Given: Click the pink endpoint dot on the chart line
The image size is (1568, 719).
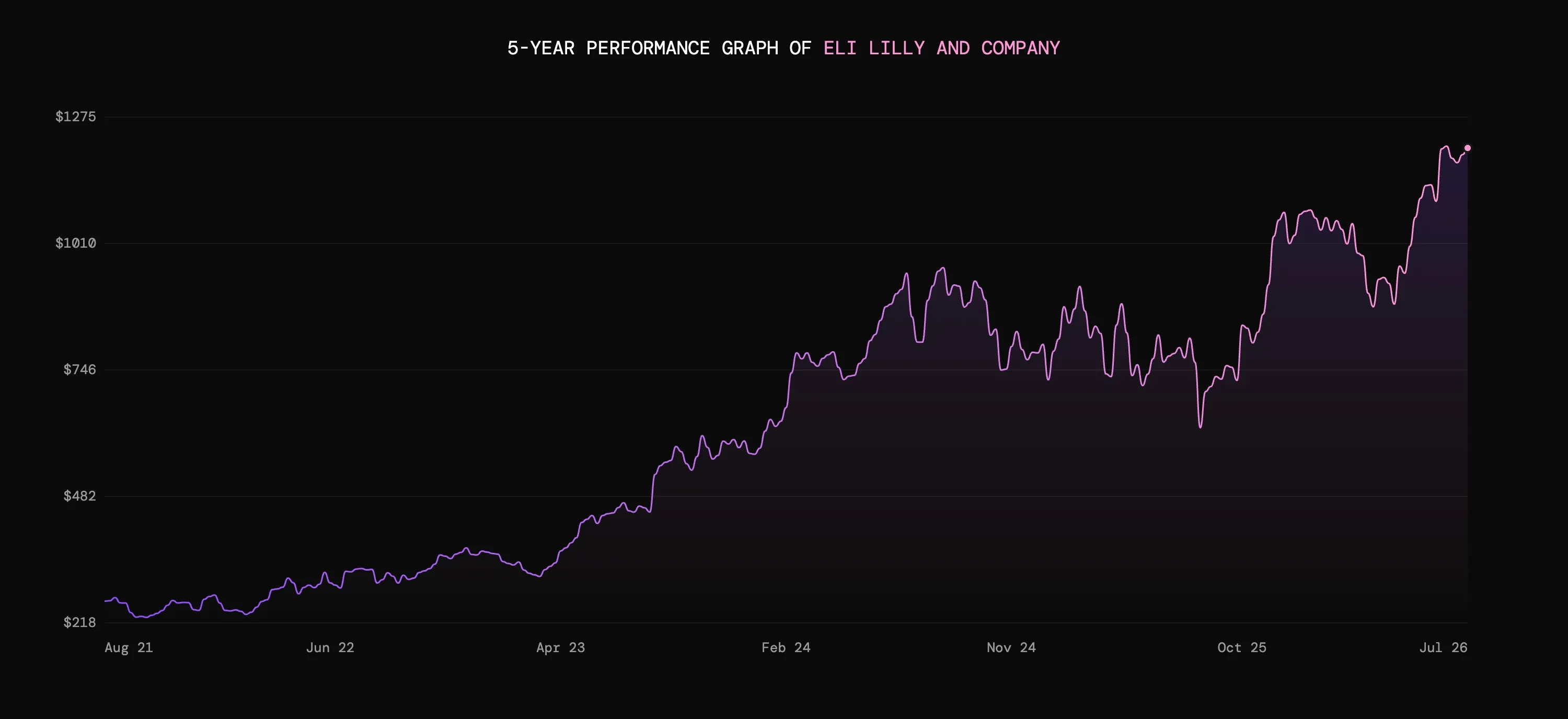Looking at the screenshot, I should [x=1468, y=148].
